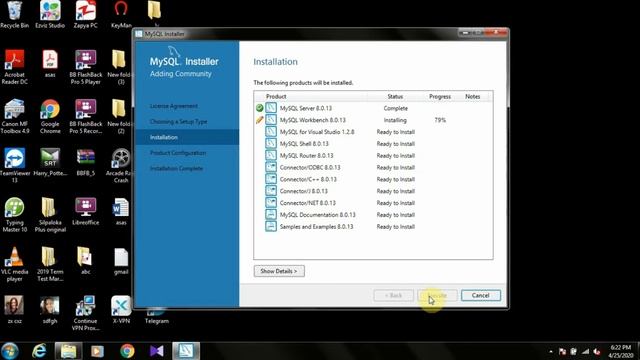The height and width of the screenshot is (360, 640).
Task: Click the Connector/ODBC 8.0.13 product icon
Action: pos(271,167)
